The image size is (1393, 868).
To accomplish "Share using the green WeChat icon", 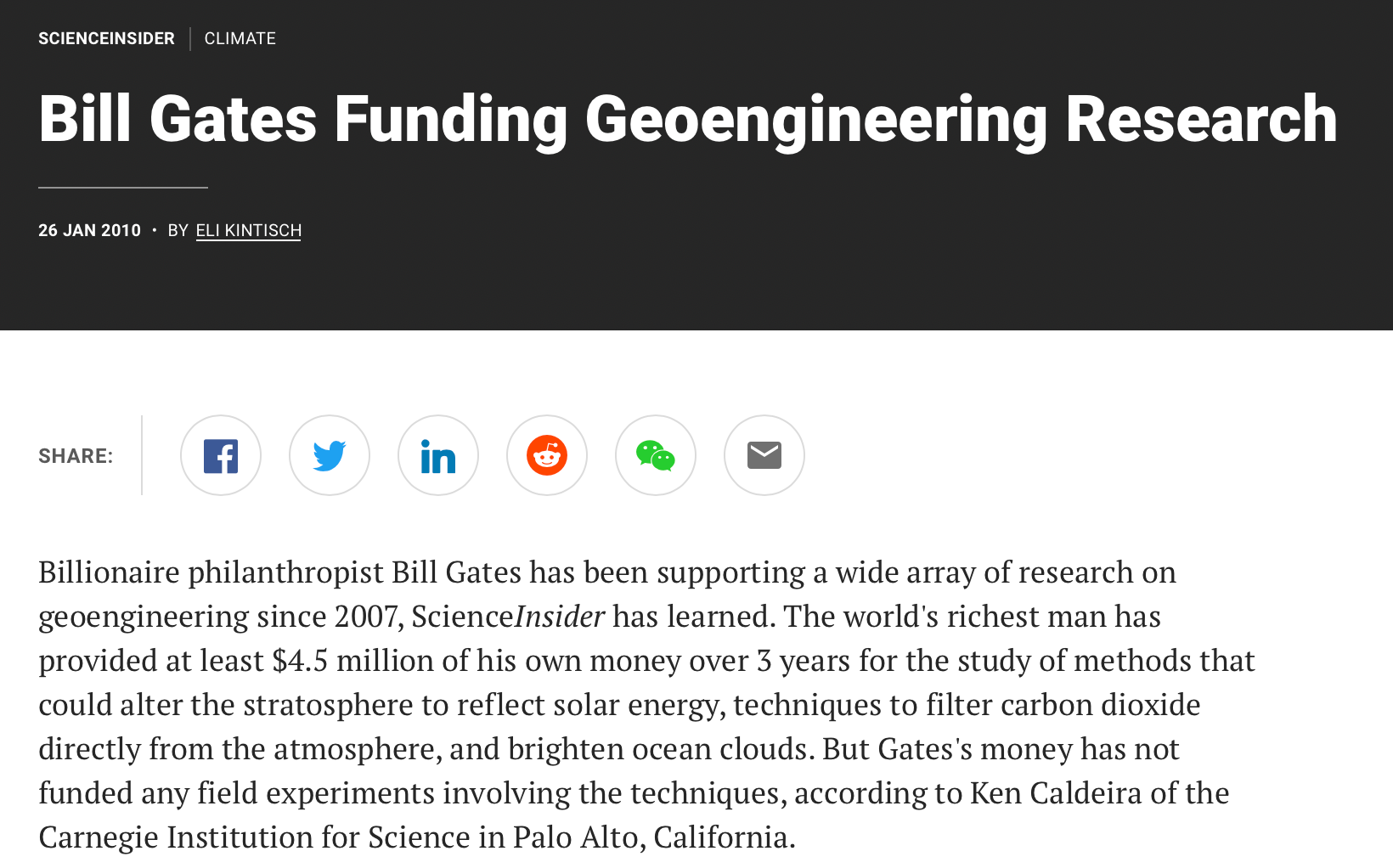I will 656,455.
